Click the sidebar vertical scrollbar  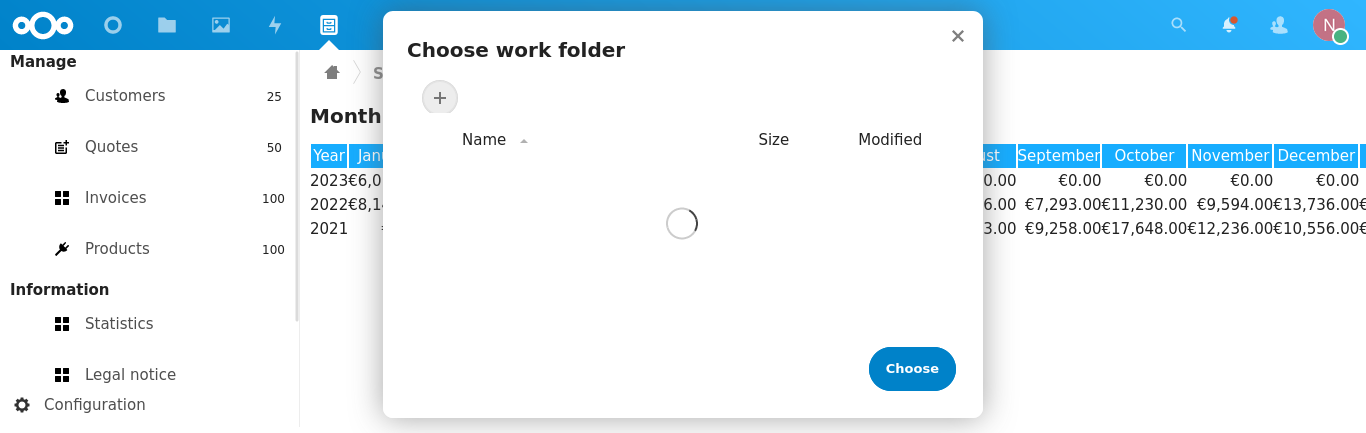click(x=297, y=187)
